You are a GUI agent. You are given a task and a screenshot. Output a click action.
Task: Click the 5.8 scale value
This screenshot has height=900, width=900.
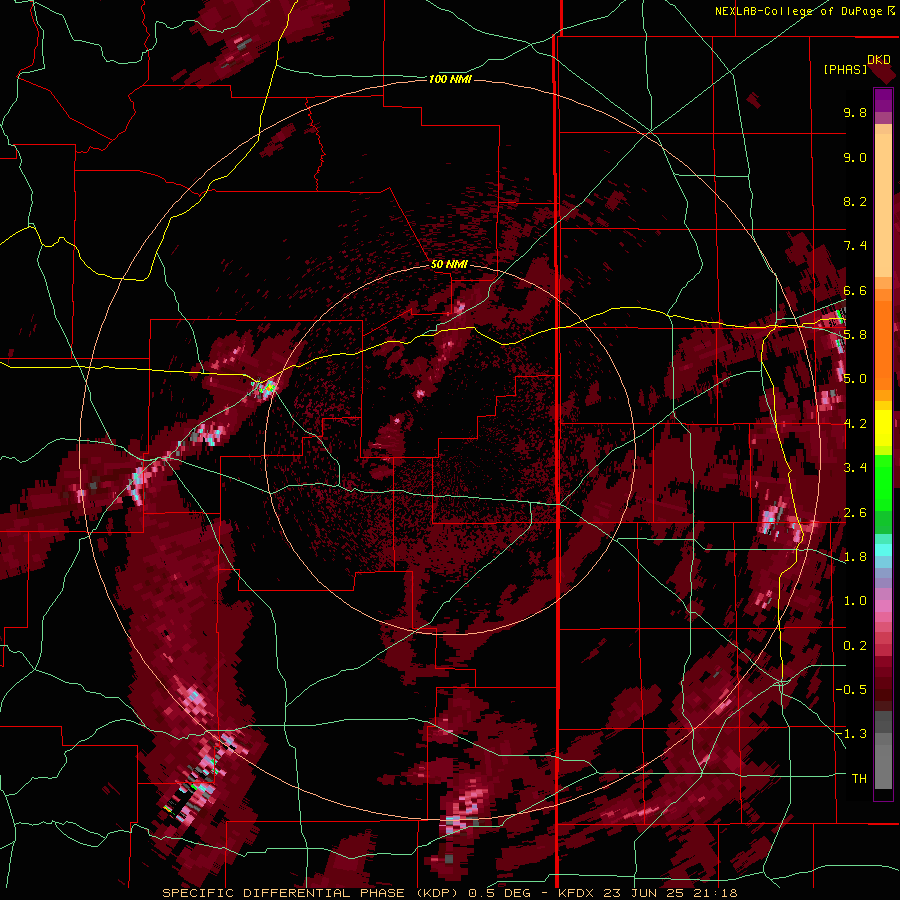click(855, 335)
